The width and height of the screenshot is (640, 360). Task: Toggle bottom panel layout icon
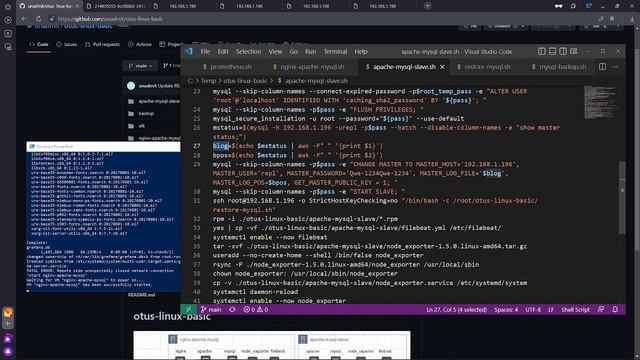pyautogui.click(x=552, y=51)
